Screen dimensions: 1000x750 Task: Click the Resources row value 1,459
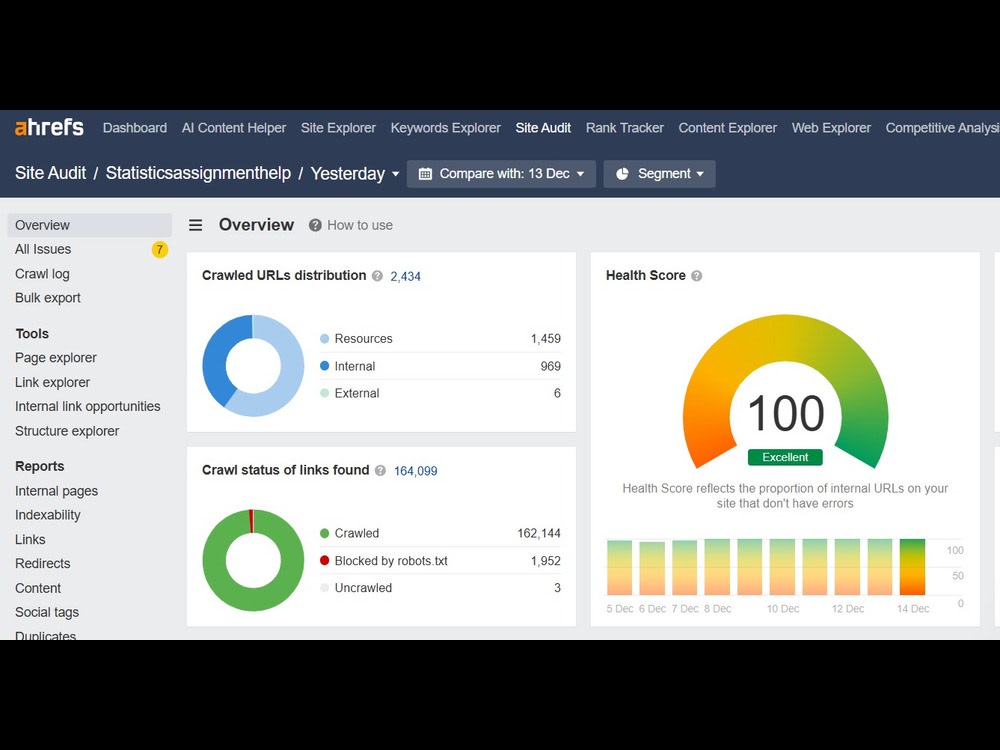point(546,339)
